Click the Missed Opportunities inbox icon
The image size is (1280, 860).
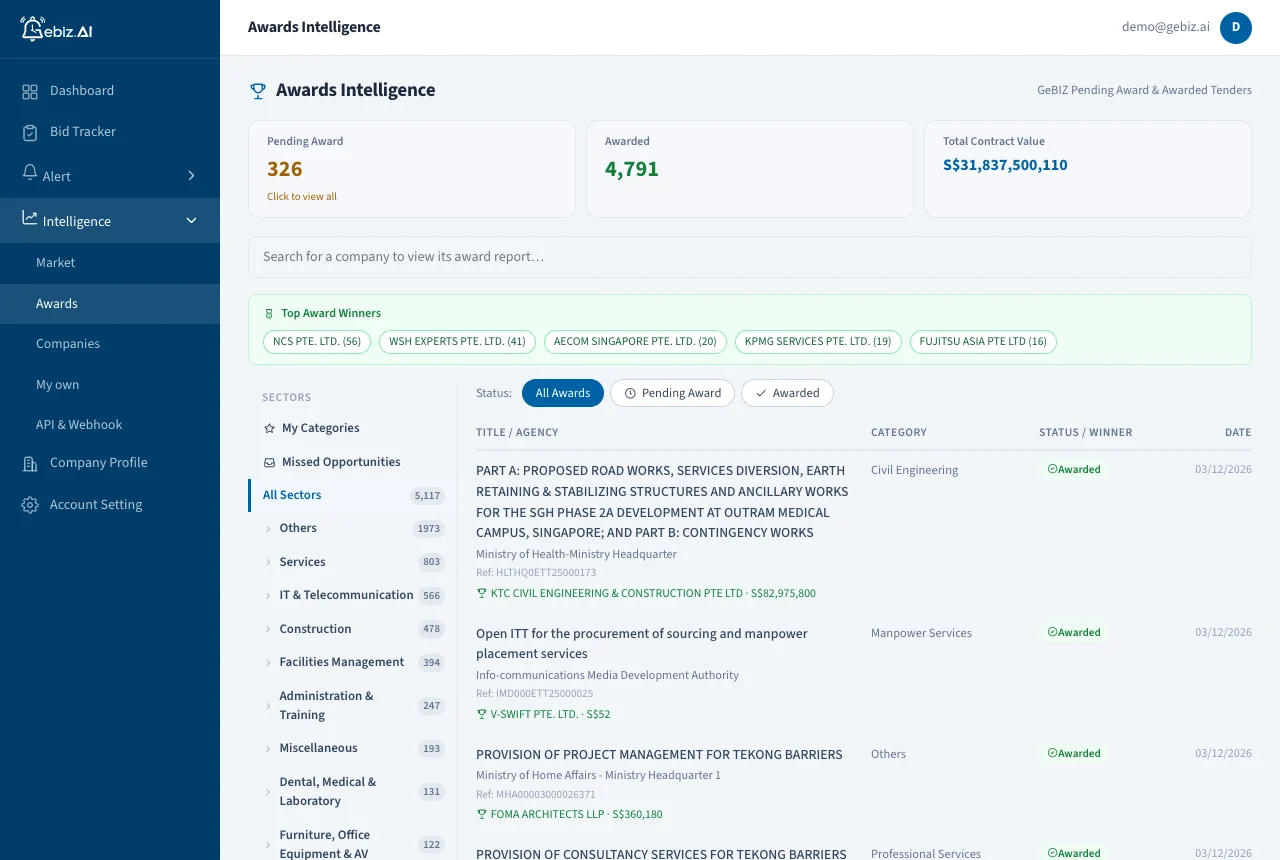pyautogui.click(x=269, y=462)
